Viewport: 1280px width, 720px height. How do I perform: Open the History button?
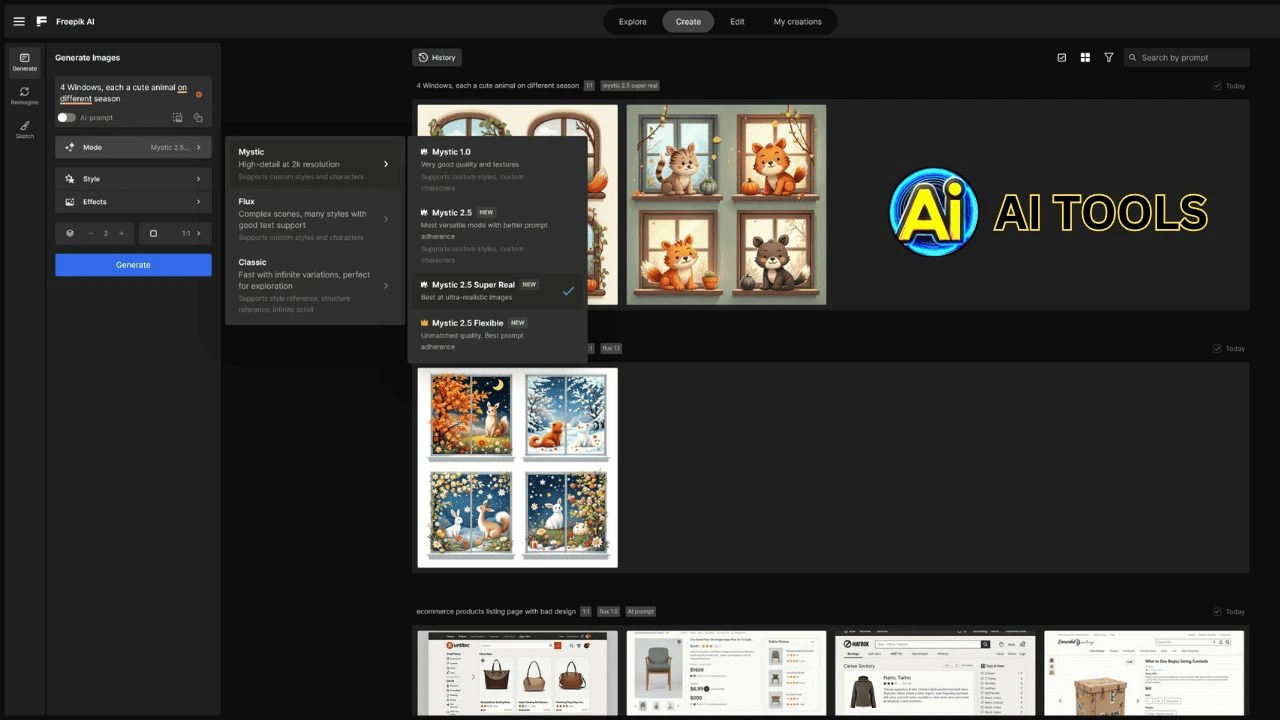tap(436, 58)
